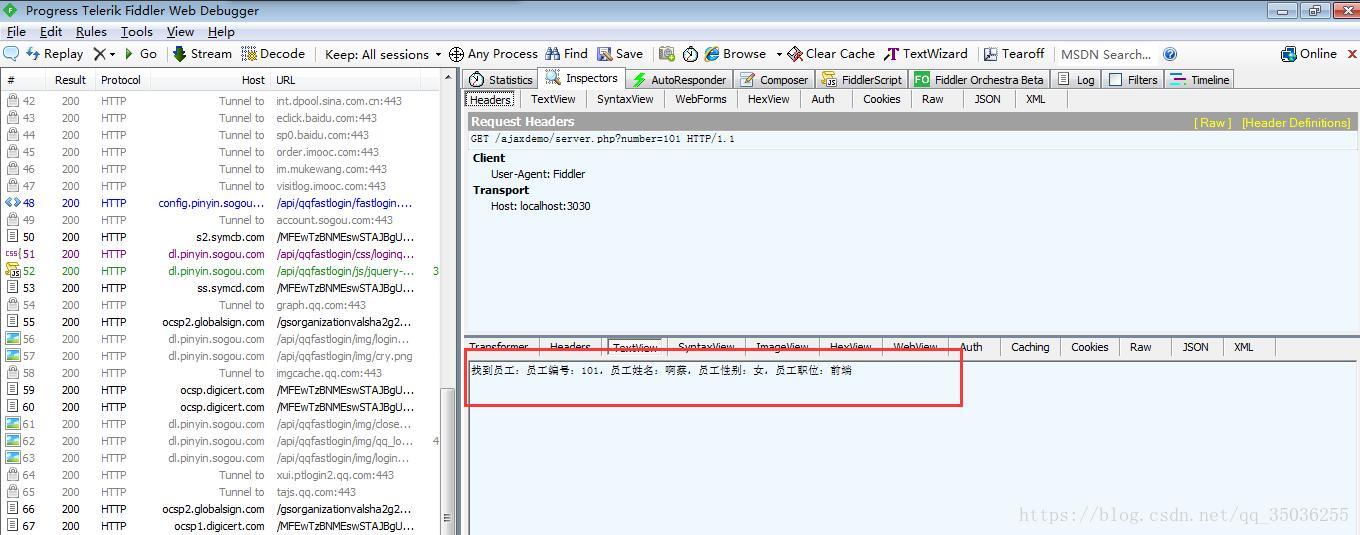Click the timer stopwatch icon
1360x535 pixels.
[x=690, y=54]
